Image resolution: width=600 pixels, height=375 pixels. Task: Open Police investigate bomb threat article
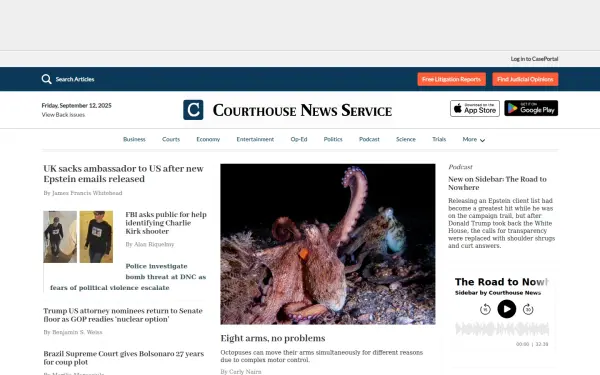tap(128, 277)
